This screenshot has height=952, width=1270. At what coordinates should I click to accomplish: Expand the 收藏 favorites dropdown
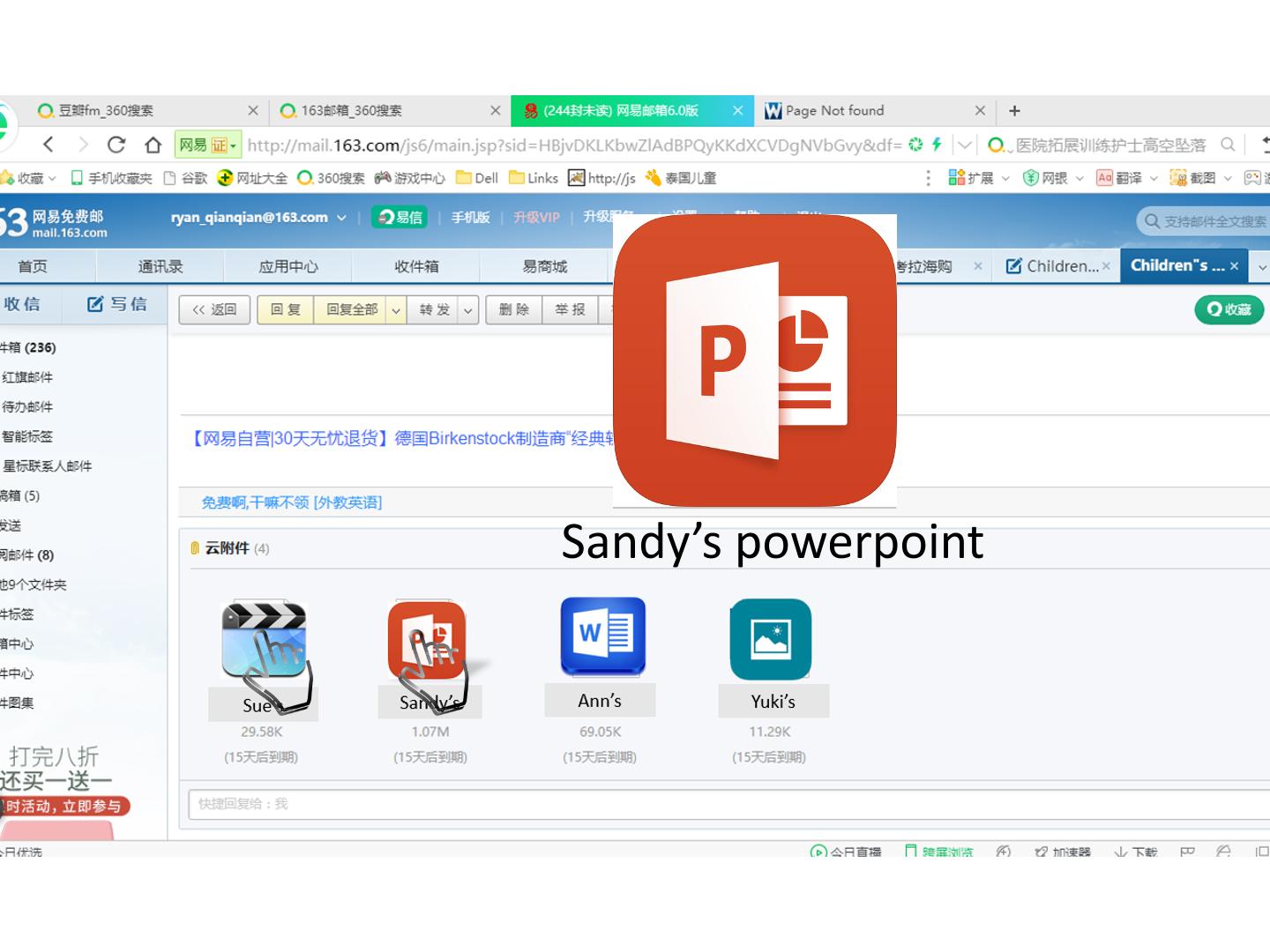pyautogui.click(x=52, y=178)
